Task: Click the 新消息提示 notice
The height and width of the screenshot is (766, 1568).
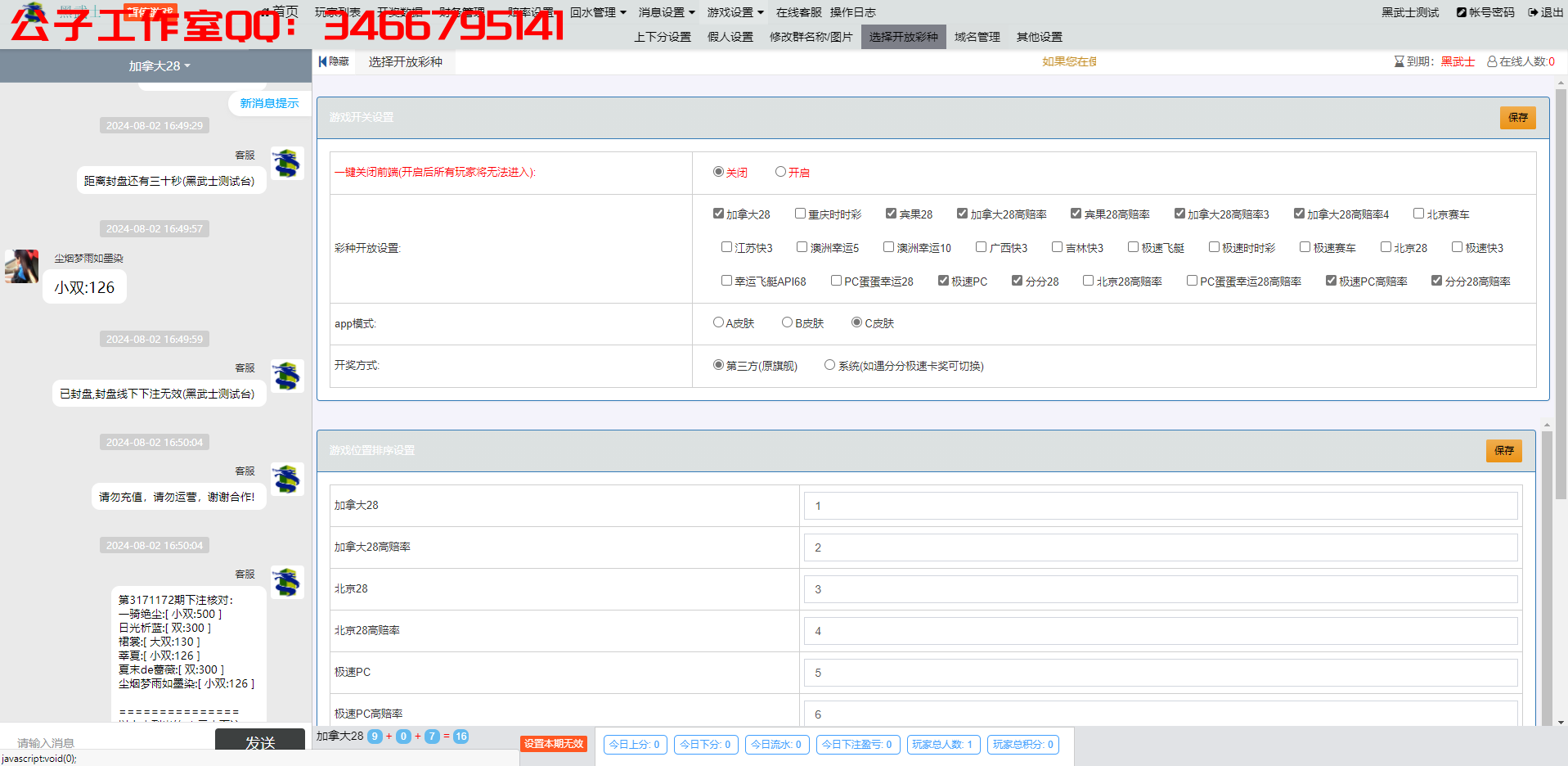Action: [x=269, y=103]
